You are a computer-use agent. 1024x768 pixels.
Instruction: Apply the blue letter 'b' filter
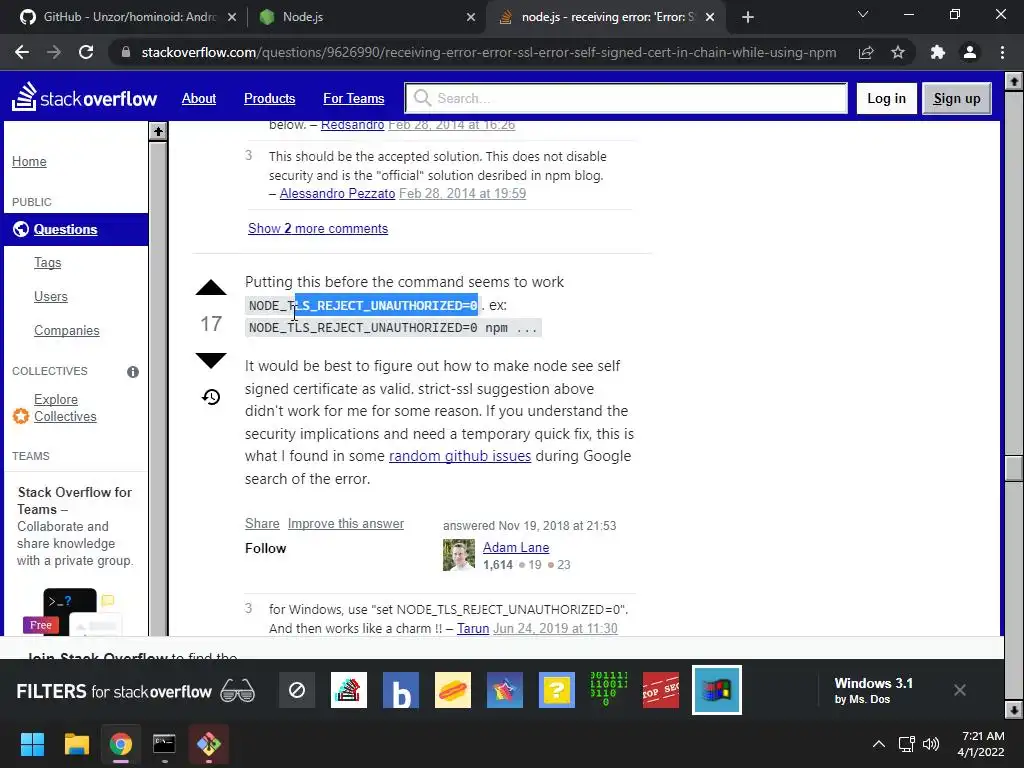pos(400,690)
